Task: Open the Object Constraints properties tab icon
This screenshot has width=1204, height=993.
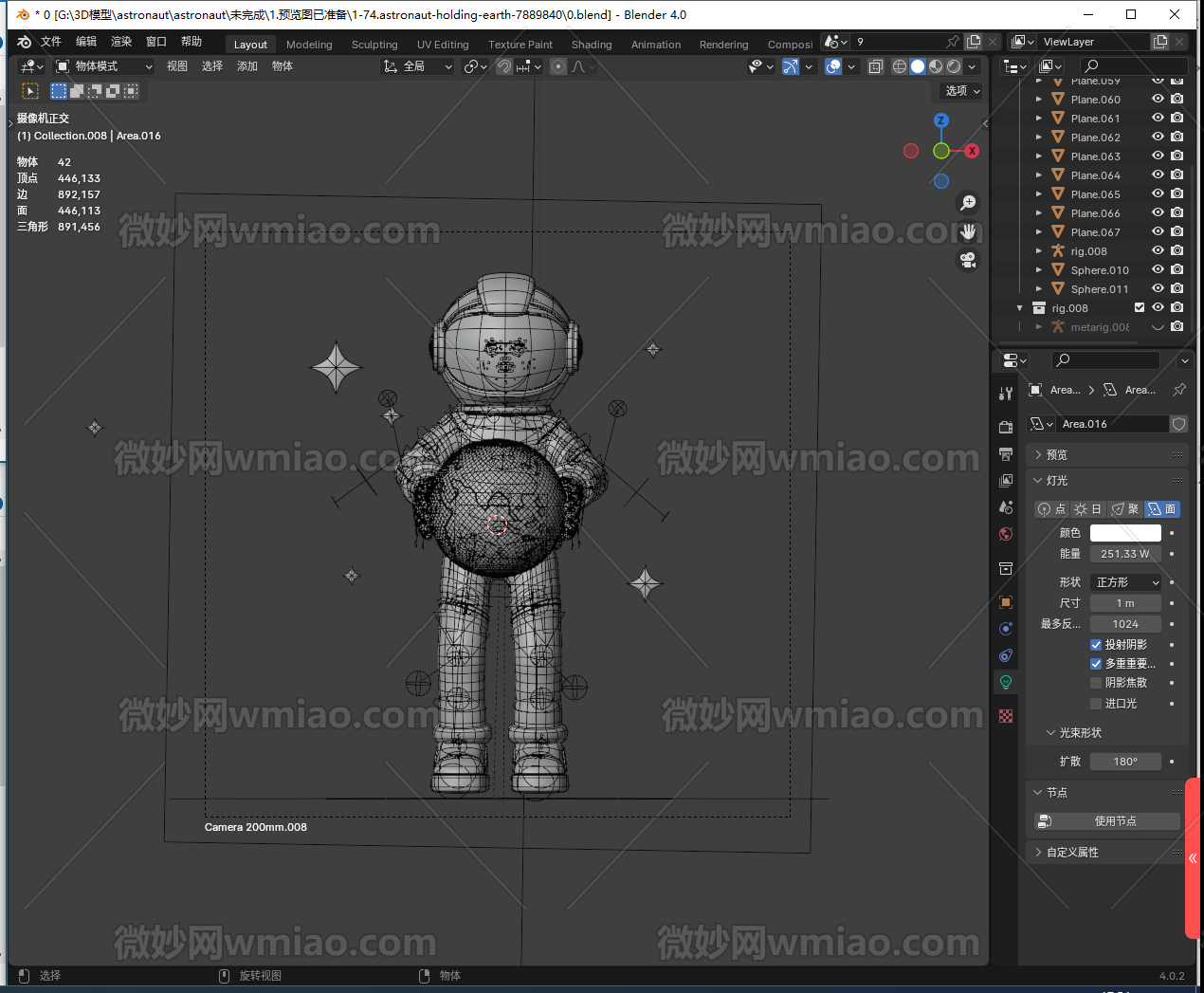Action: pyautogui.click(x=1006, y=655)
